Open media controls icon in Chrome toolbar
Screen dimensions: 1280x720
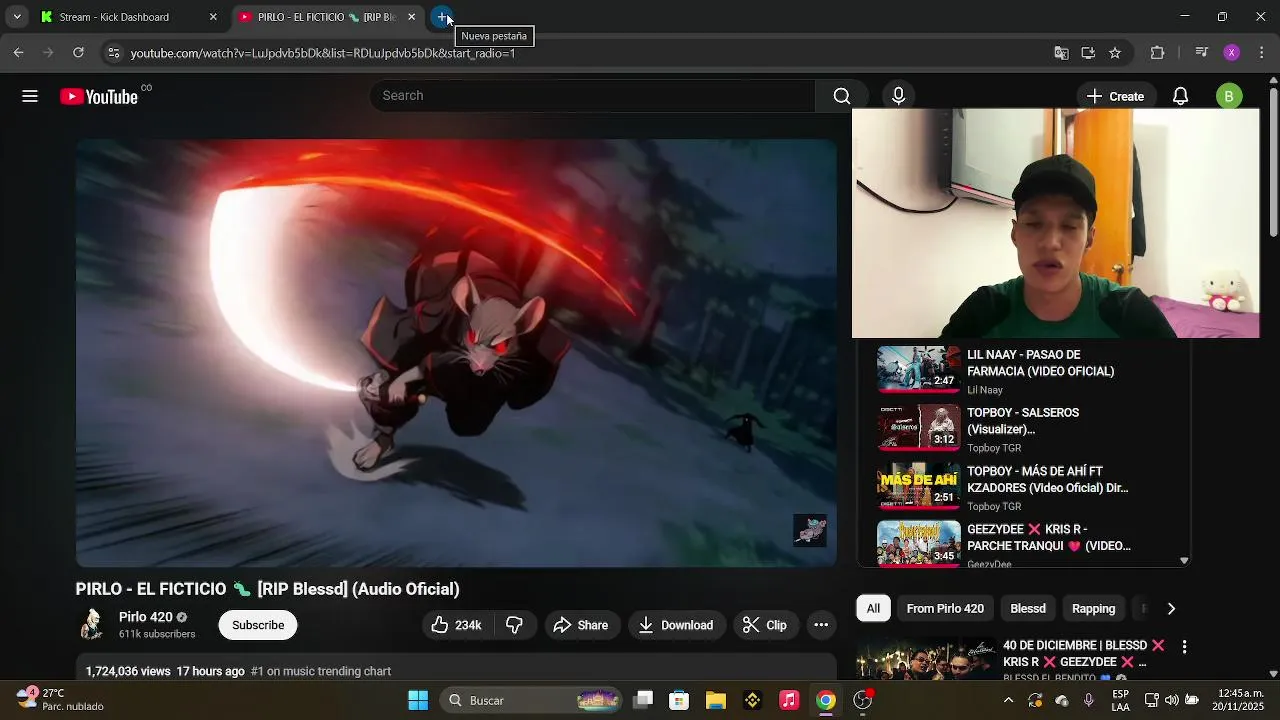point(1202,53)
